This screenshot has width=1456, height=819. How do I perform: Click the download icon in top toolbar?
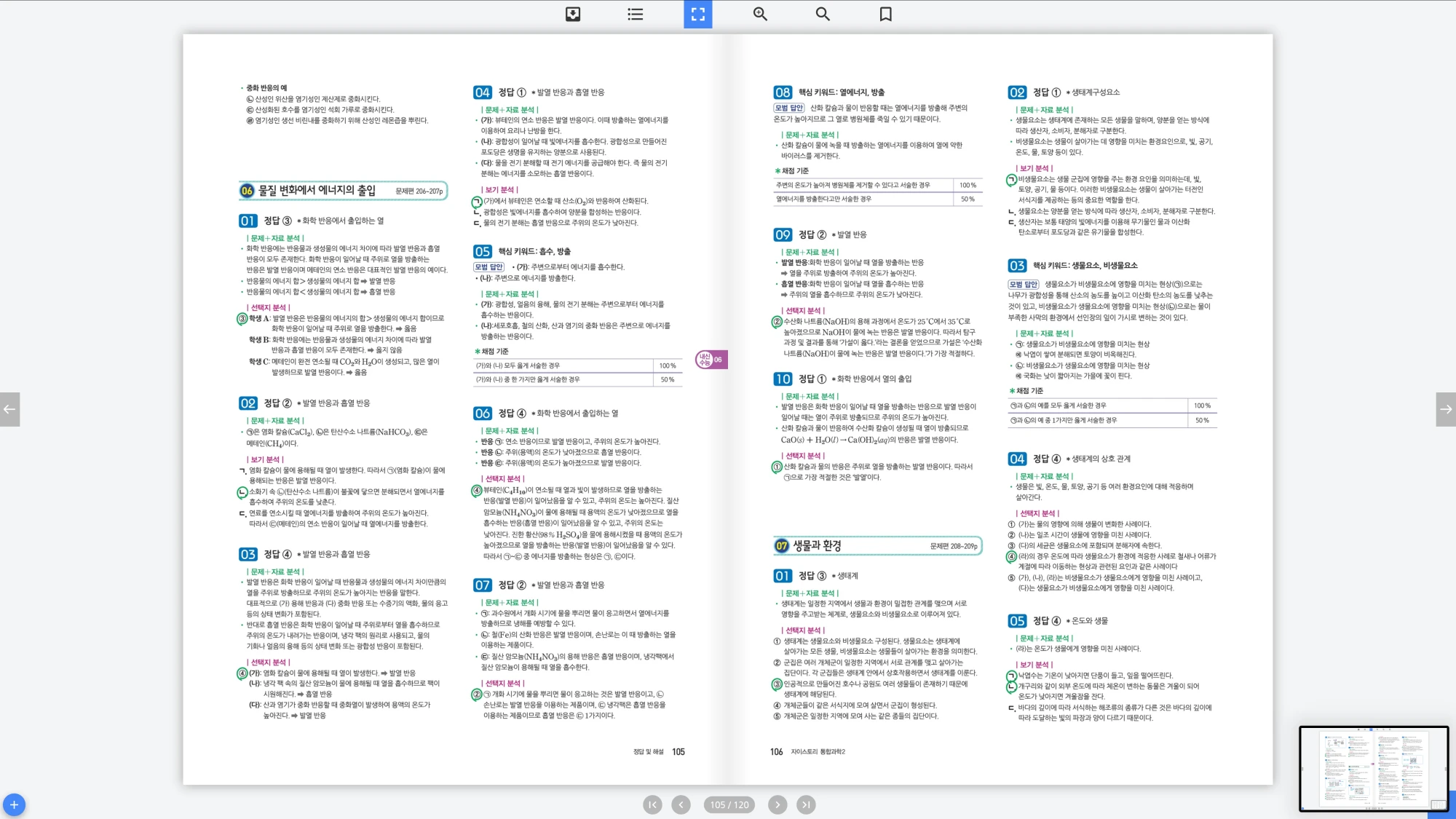[x=573, y=14]
